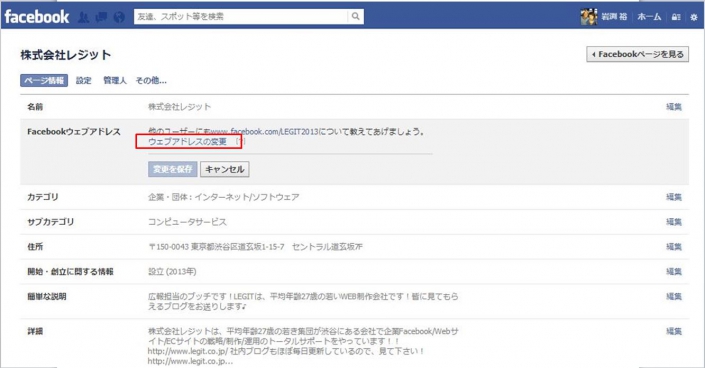Edit the 簡単な説明 row

click(x=674, y=296)
